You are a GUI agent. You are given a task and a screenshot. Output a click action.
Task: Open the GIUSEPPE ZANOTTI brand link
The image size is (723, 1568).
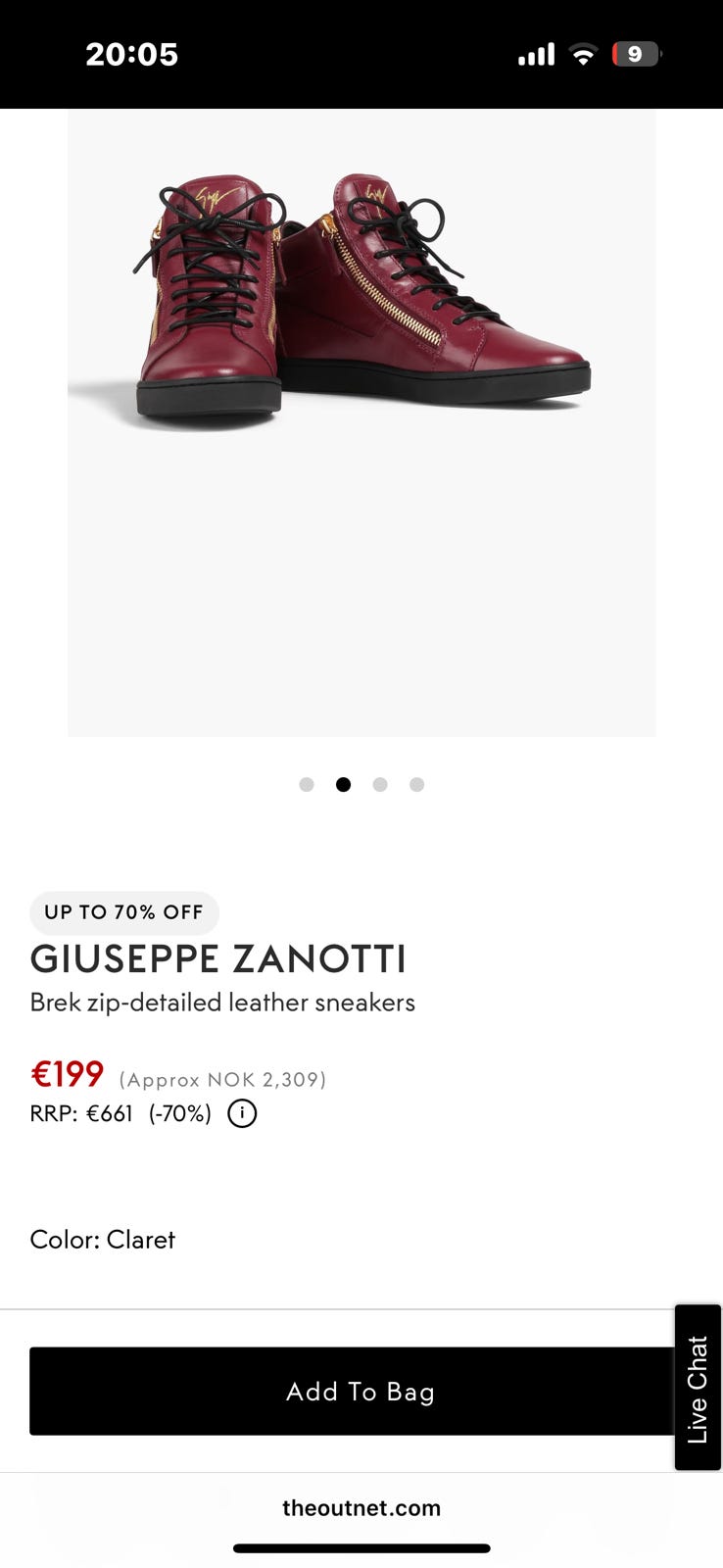pyautogui.click(x=218, y=958)
